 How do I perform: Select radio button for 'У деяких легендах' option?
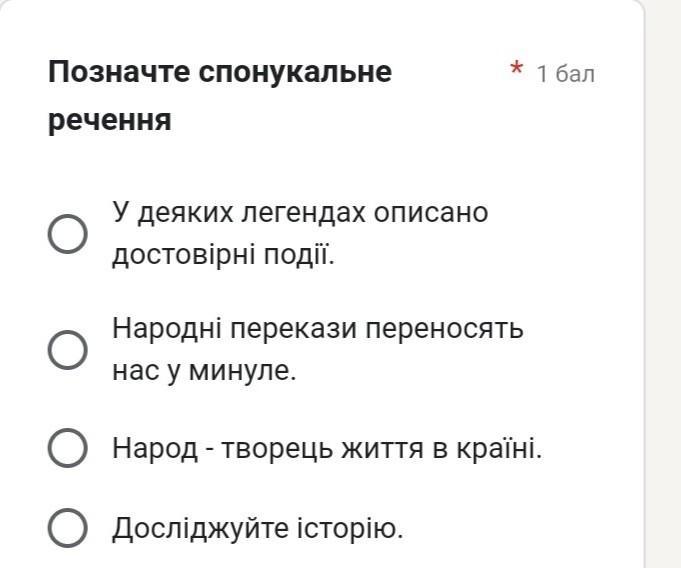coord(67,234)
